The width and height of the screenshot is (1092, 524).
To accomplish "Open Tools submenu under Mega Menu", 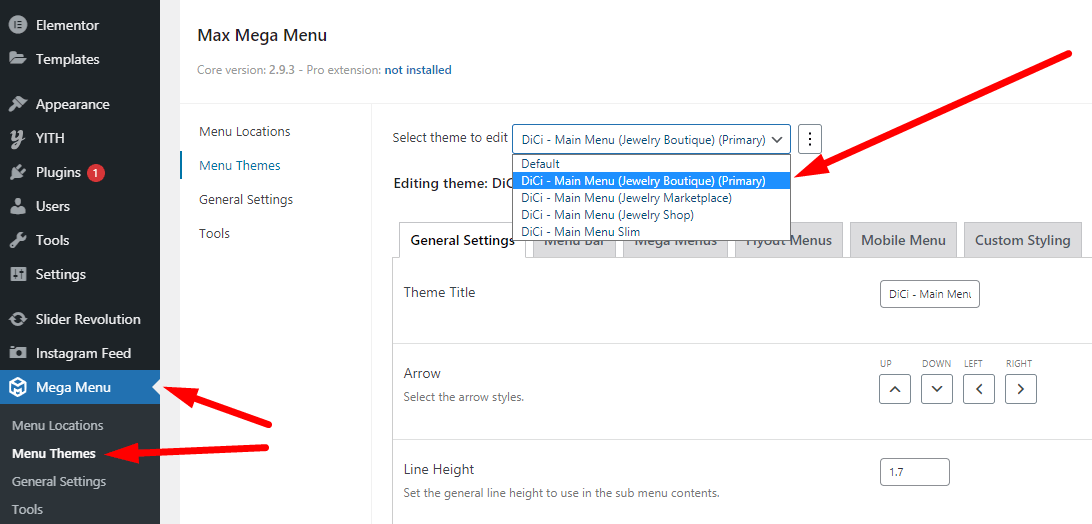I will (x=27, y=509).
